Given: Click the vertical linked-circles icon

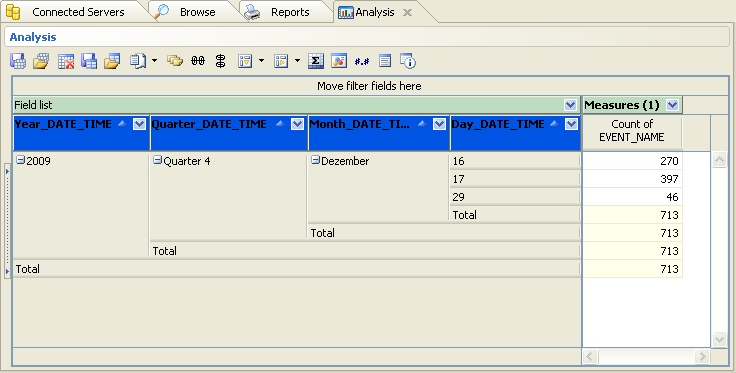Looking at the screenshot, I should [220, 61].
